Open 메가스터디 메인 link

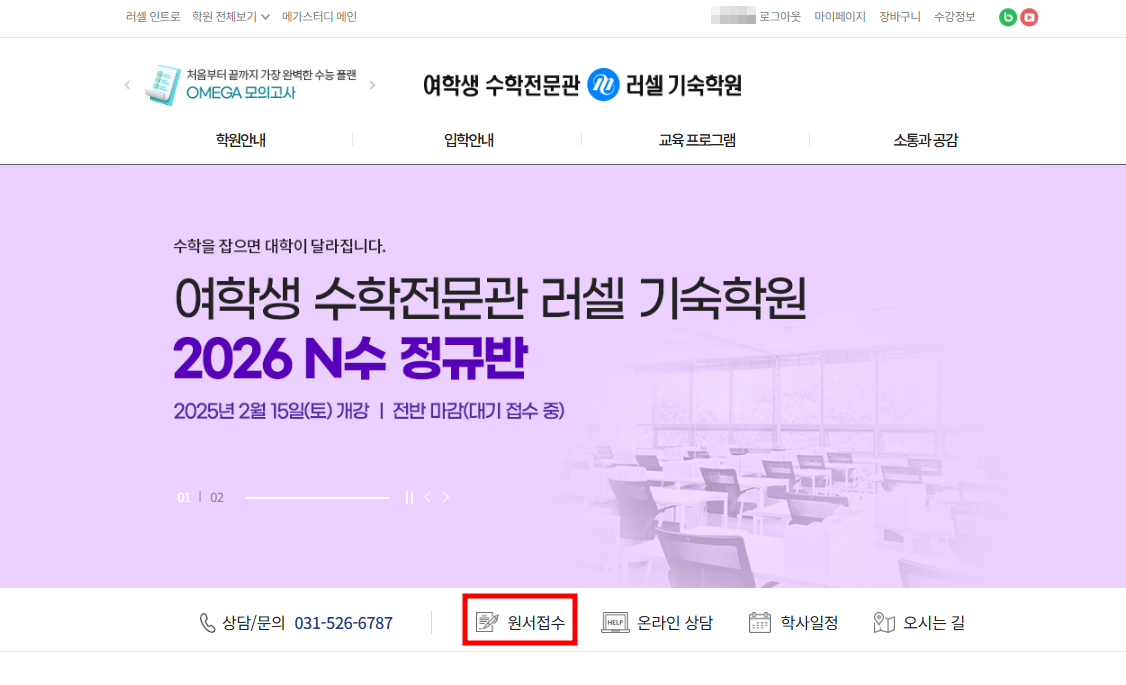(320, 17)
